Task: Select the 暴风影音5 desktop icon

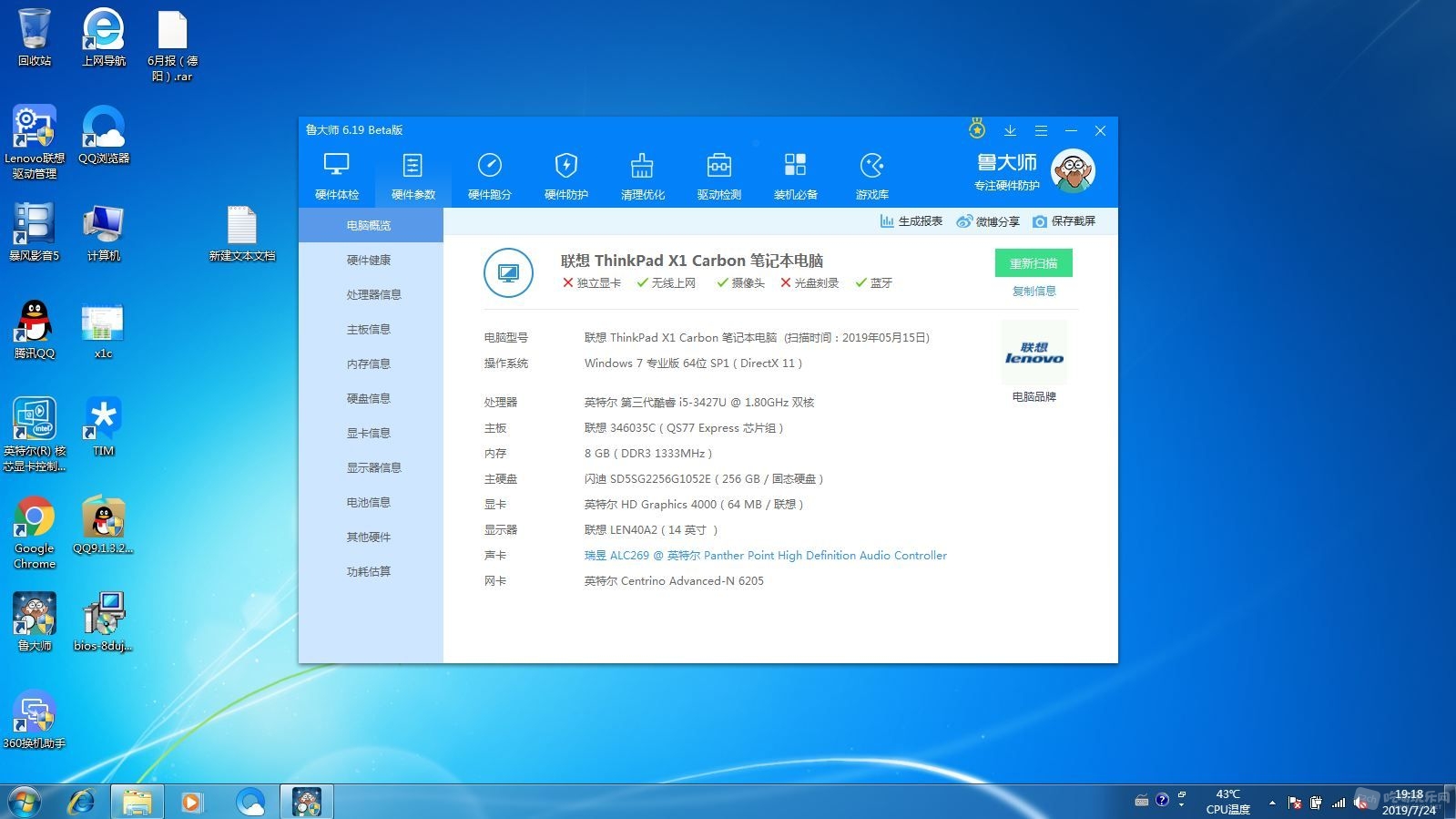Action: click(35, 232)
